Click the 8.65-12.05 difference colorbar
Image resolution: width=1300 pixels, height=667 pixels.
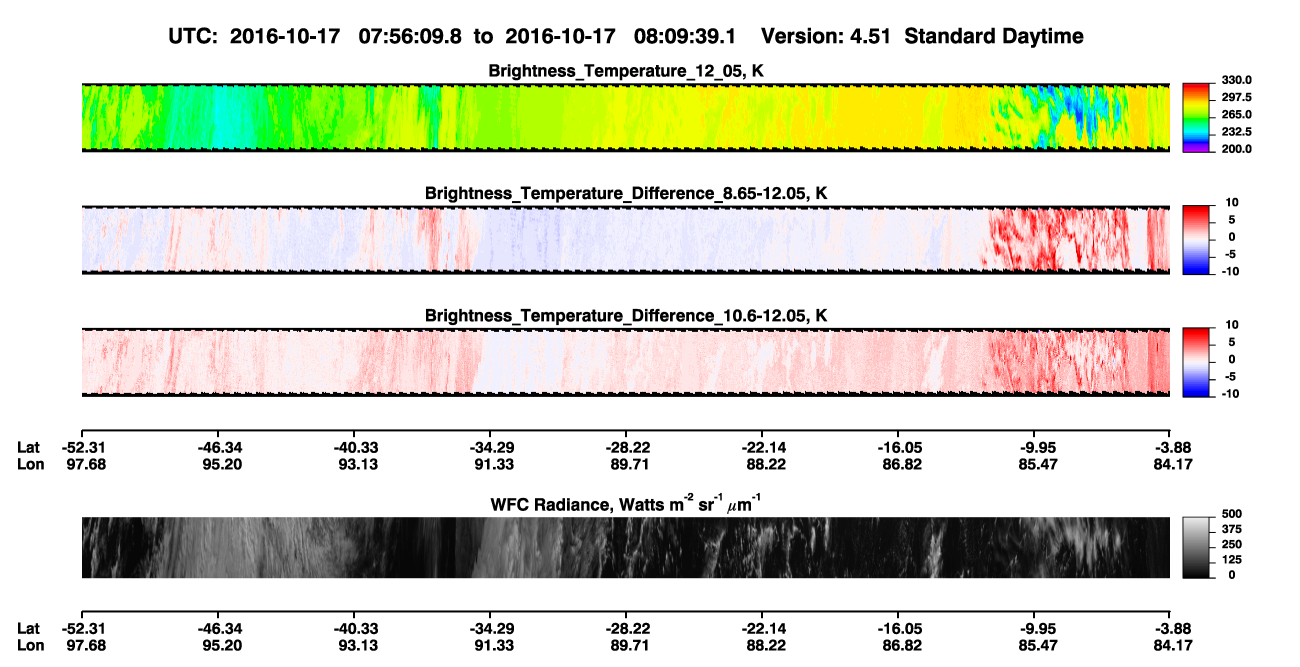pyautogui.click(x=1194, y=240)
